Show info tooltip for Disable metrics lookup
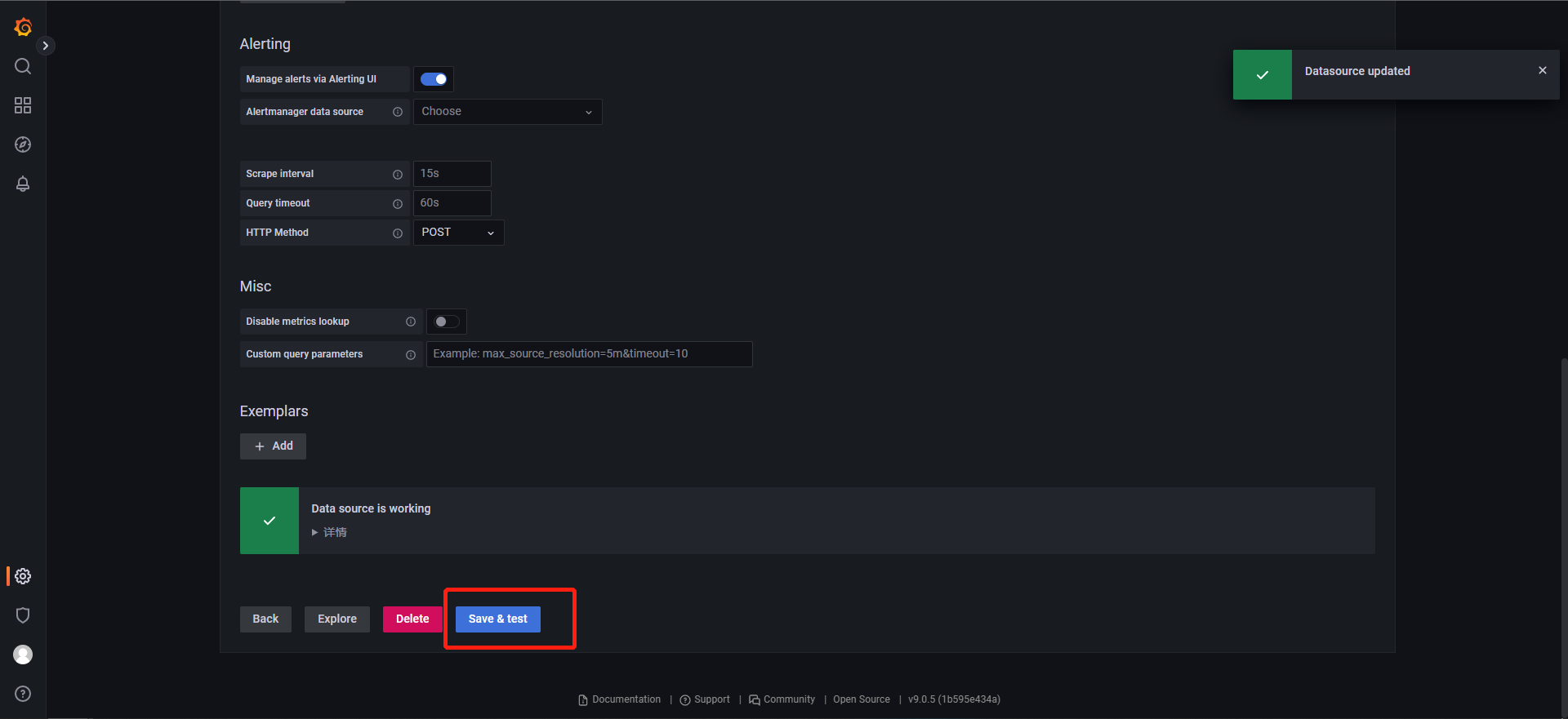Image resolution: width=1568 pixels, height=719 pixels. click(411, 322)
